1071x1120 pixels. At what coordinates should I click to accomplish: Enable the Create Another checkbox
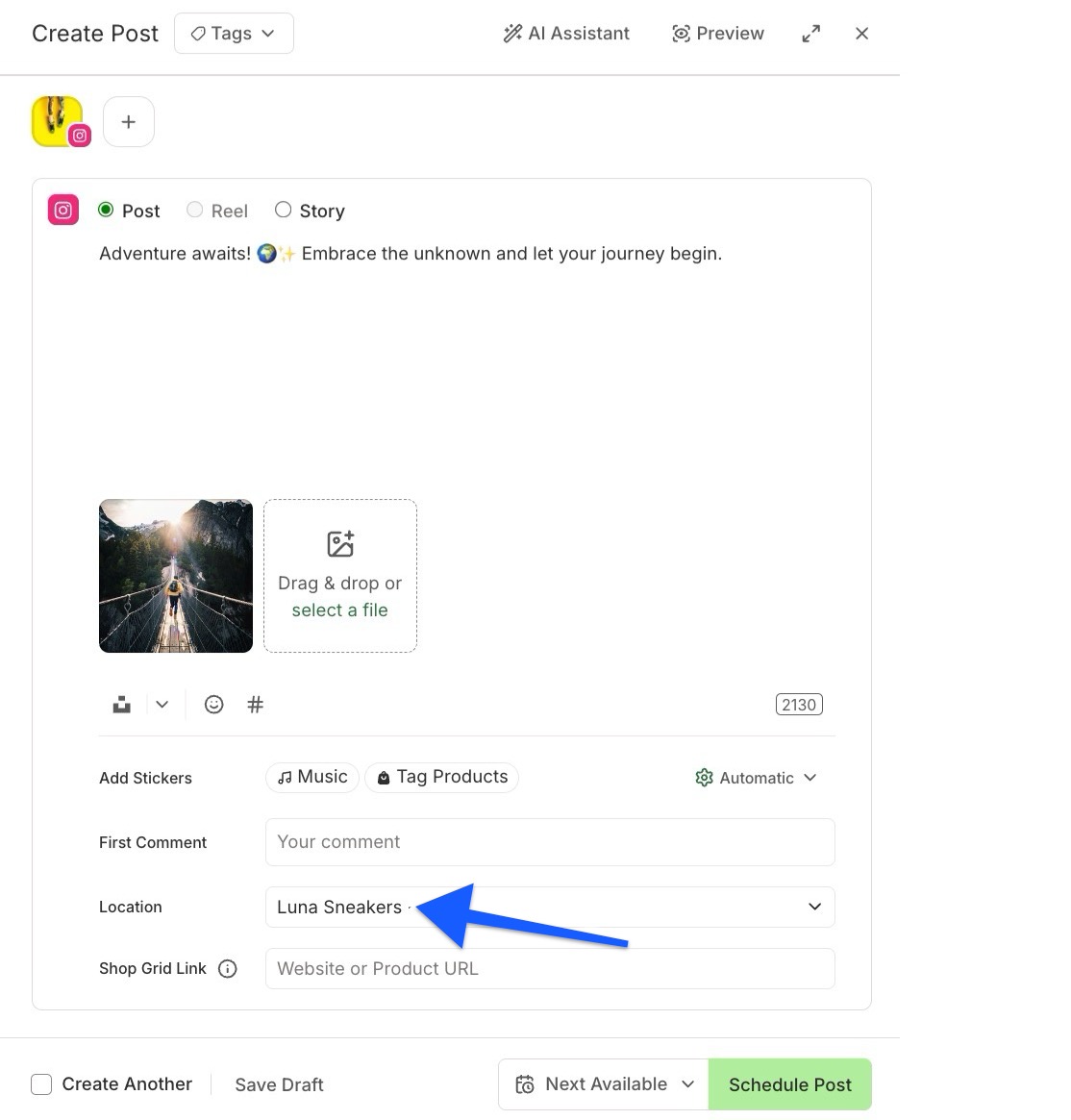42,1083
